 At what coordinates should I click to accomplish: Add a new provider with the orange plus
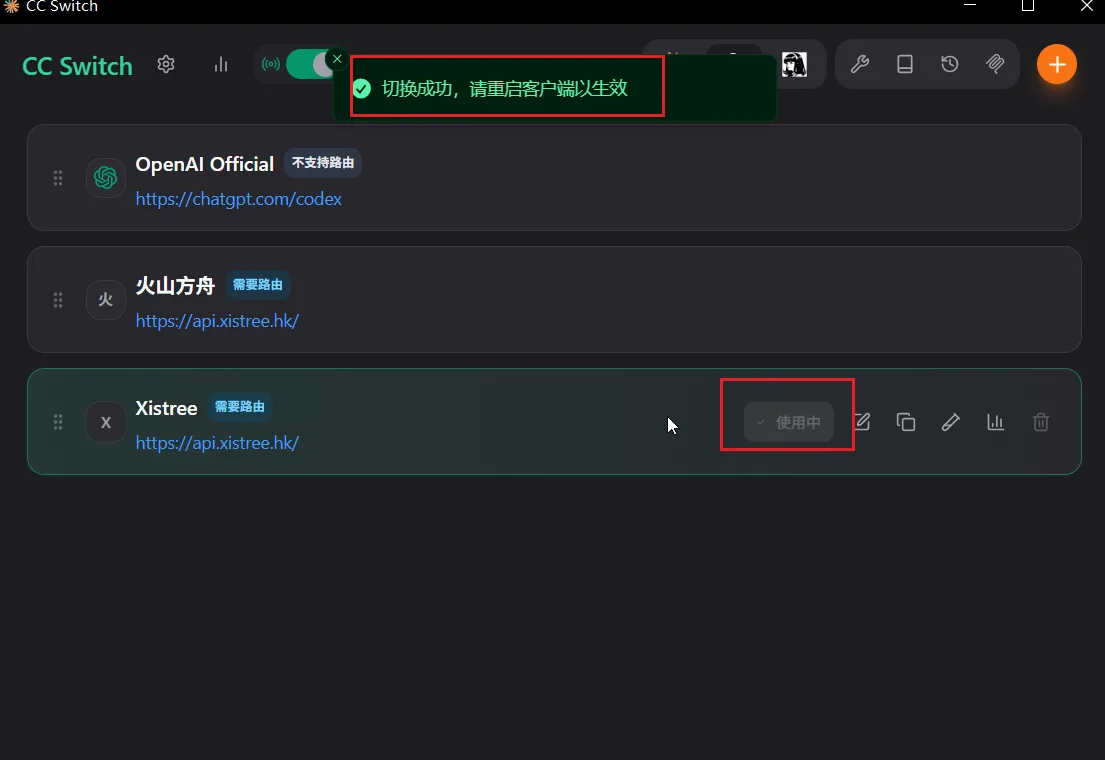point(1056,65)
